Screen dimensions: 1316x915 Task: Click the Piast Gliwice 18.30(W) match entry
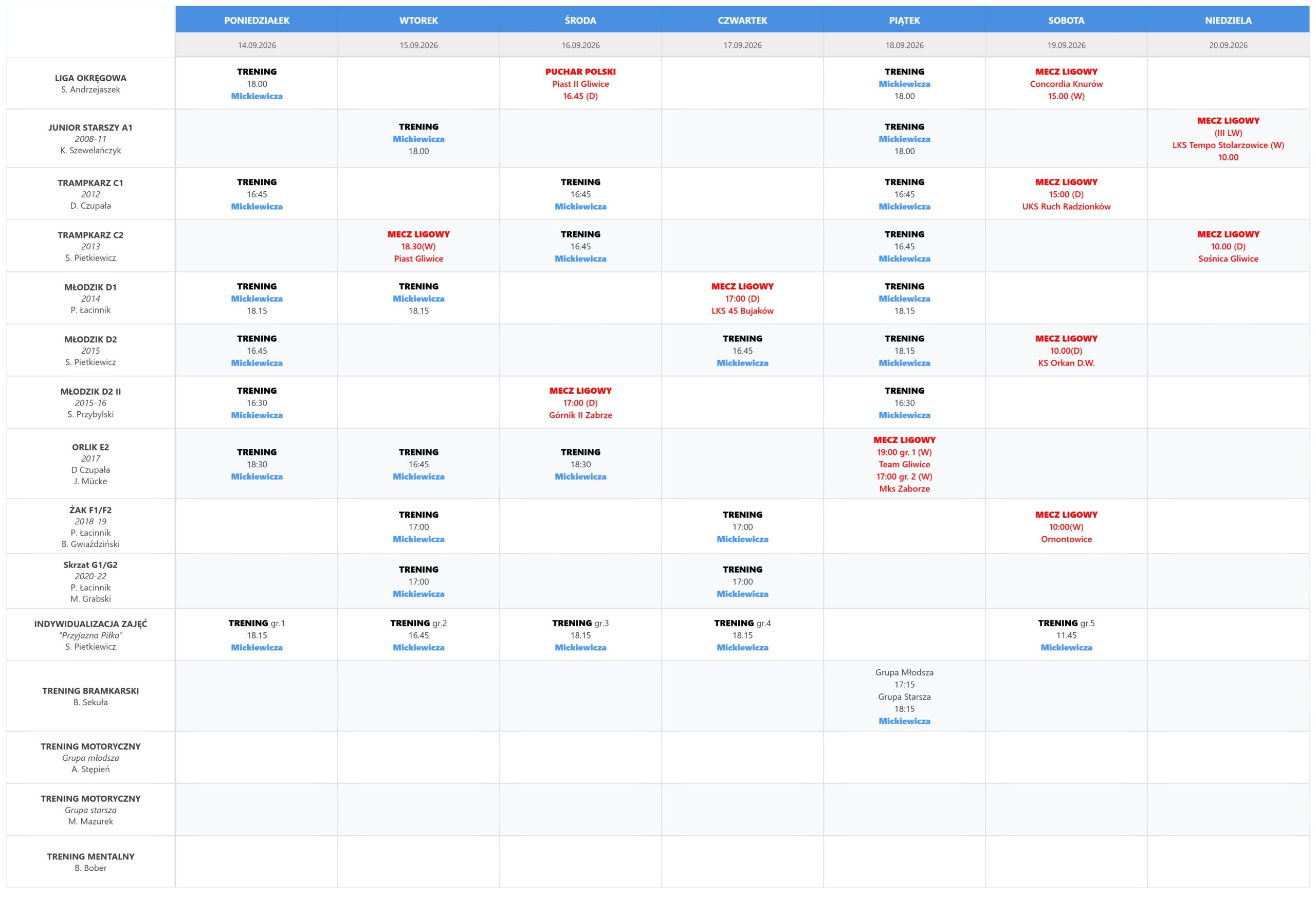[x=418, y=246]
